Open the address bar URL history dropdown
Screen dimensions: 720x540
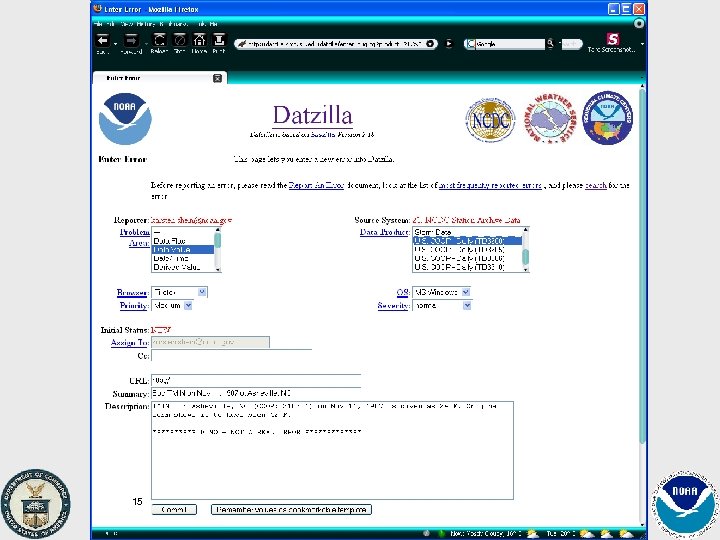430,44
